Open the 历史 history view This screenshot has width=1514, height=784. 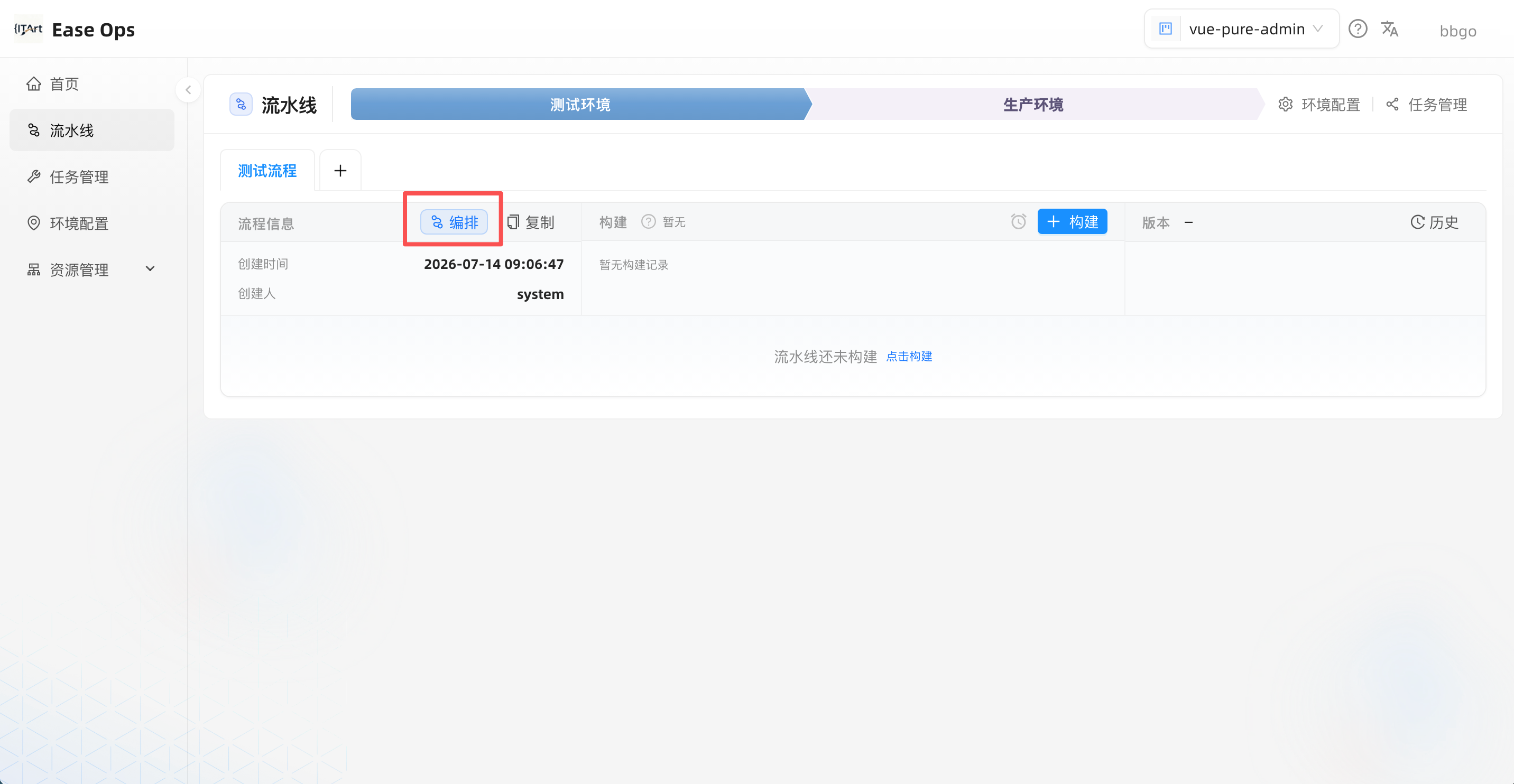coord(1434,222)
